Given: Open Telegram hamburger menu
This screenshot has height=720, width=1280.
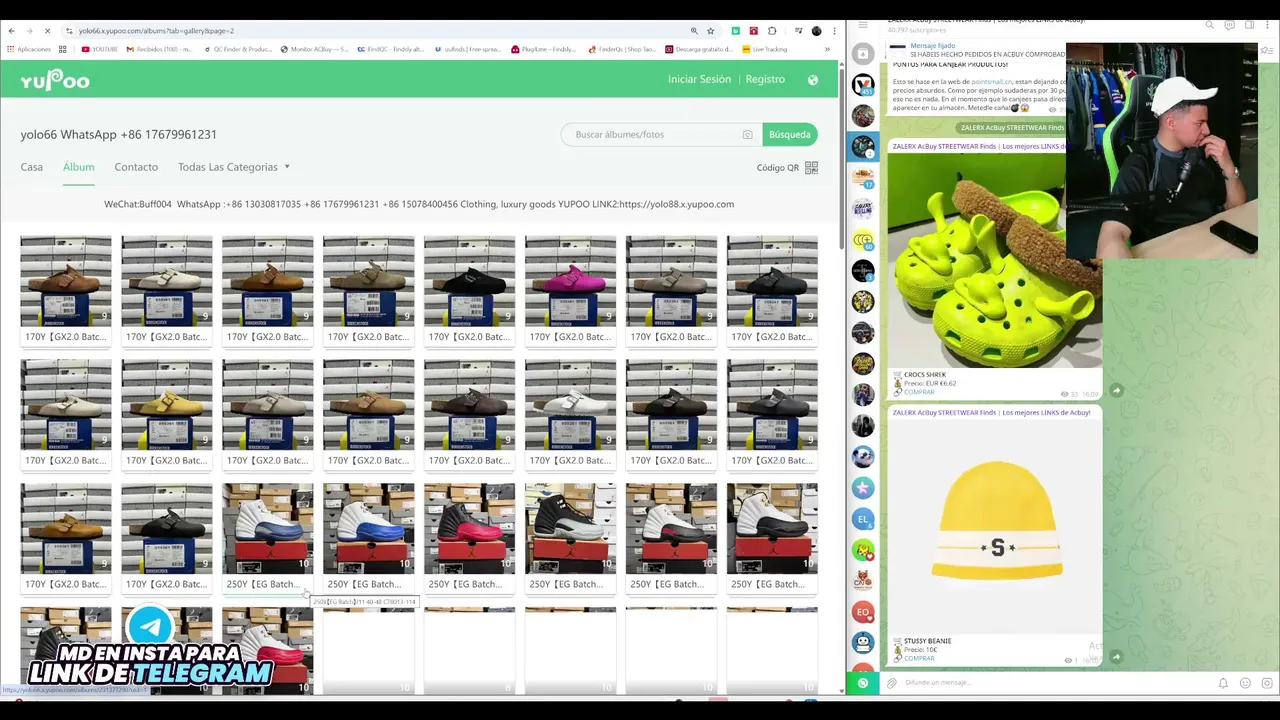Looking at the screenshot, I should 863,24.
